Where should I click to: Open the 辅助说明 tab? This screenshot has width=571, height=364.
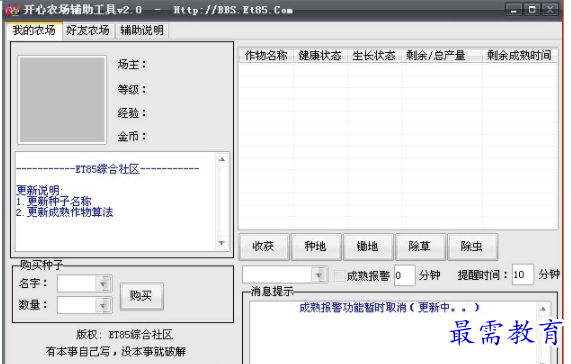(142, 30)
